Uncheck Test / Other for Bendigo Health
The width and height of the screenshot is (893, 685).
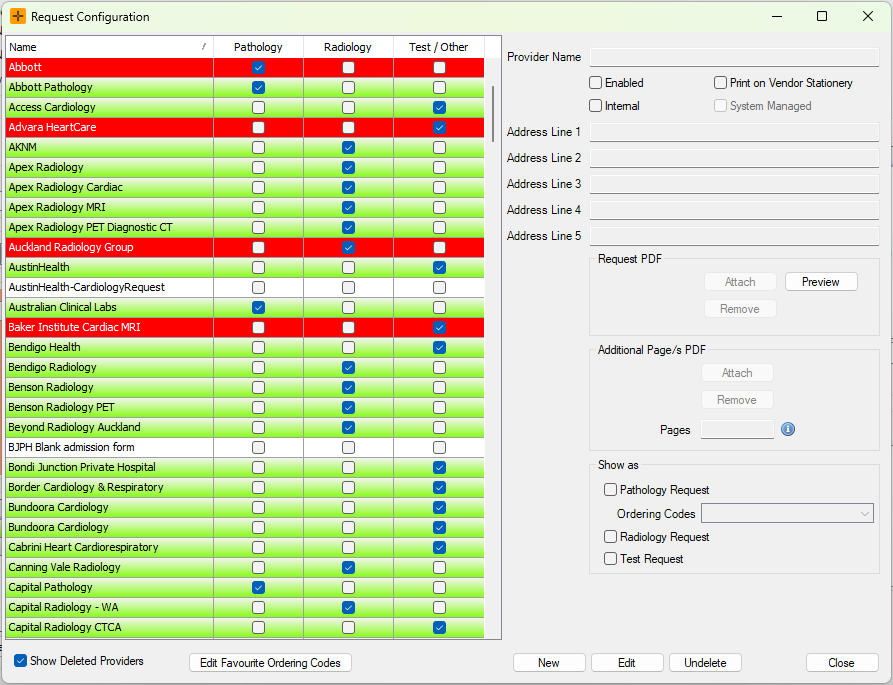click(x=439, y=347)
